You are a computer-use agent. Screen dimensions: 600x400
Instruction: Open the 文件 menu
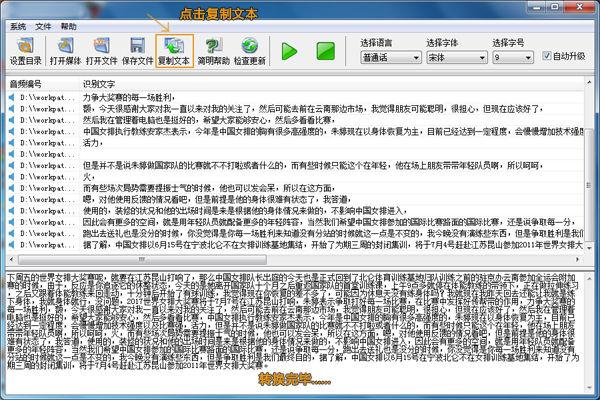point(43,26)
